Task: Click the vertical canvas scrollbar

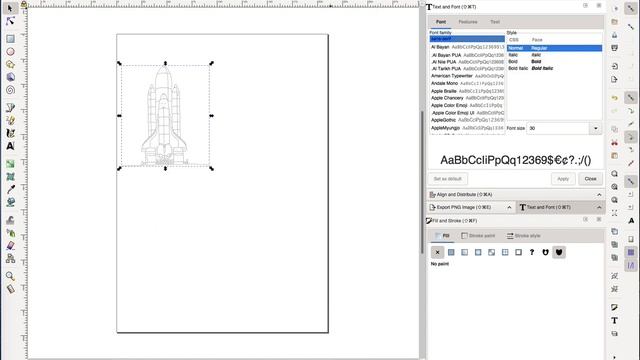Action: (x=422, y=182)
